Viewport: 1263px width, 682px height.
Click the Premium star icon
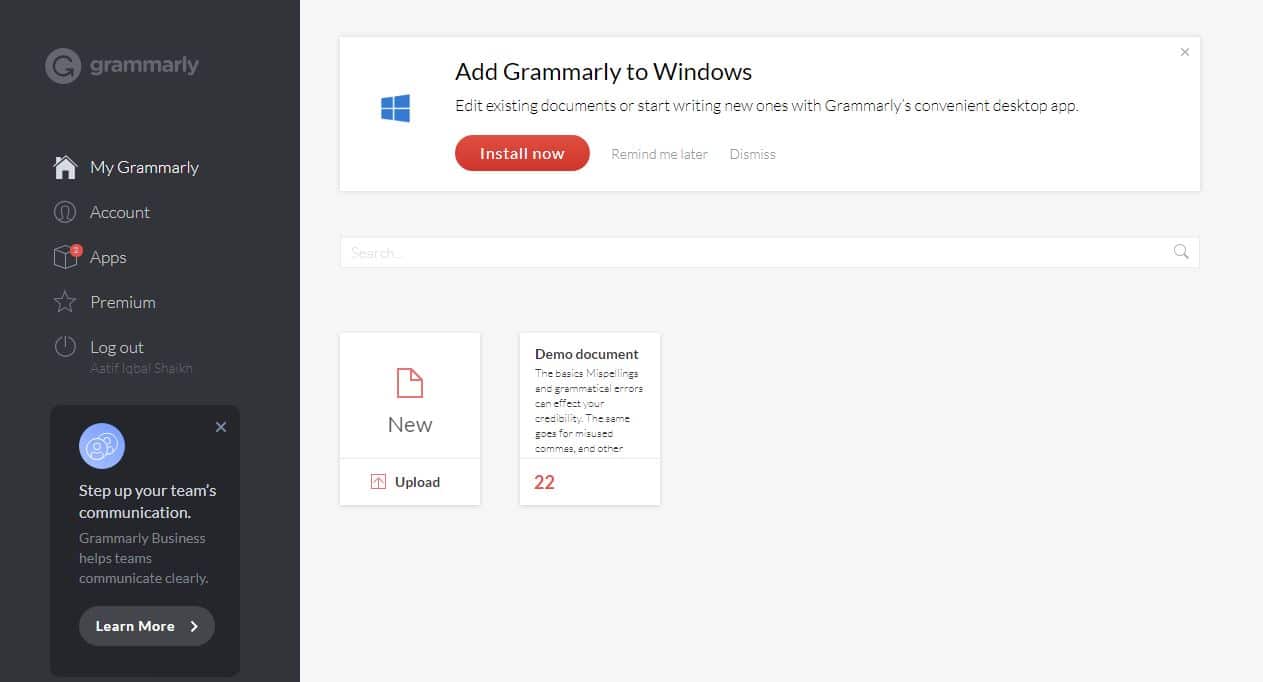pos(65,302)
